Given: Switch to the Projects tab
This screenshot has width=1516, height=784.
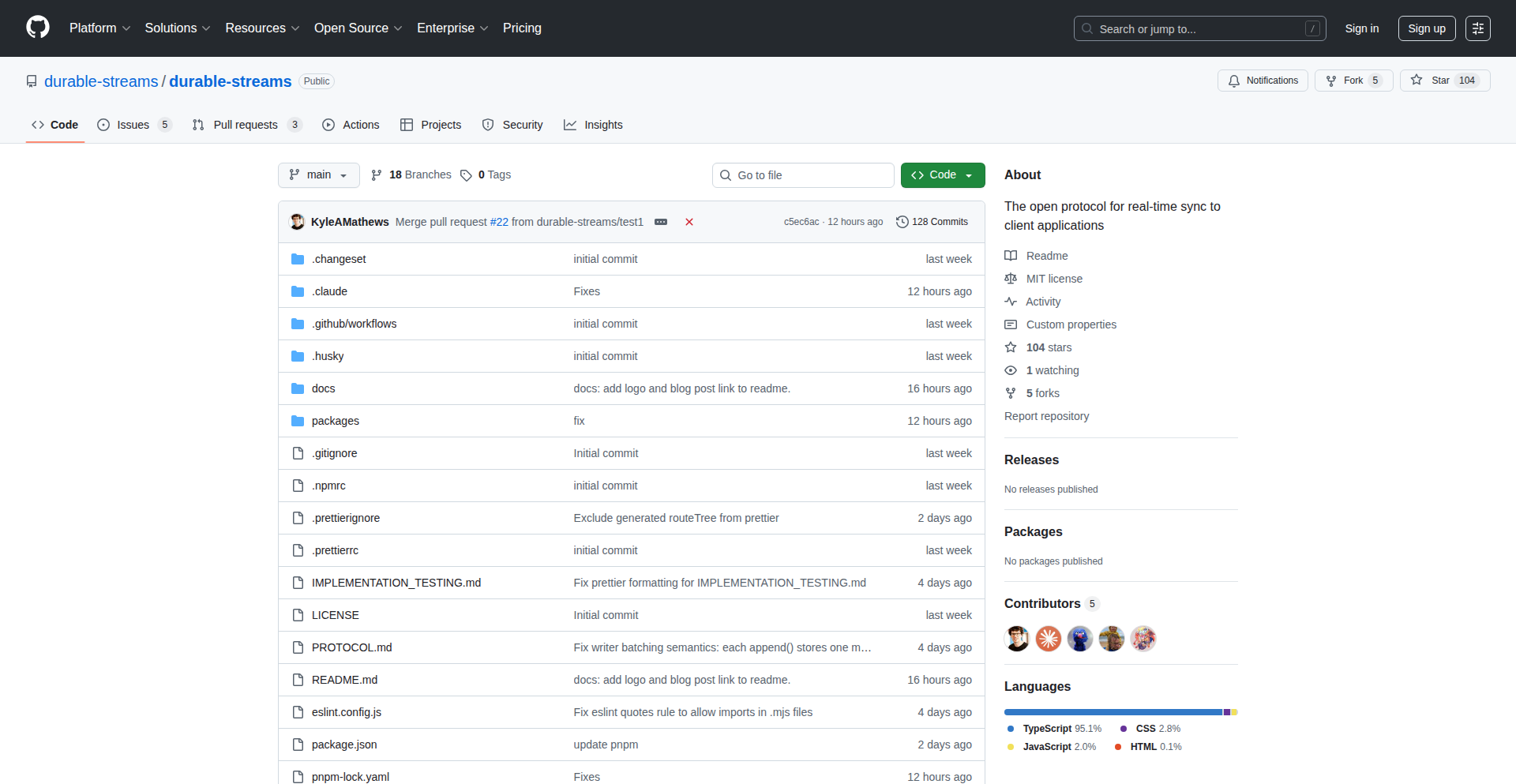Looking at the screenshot, I should [x=430, y=125].
